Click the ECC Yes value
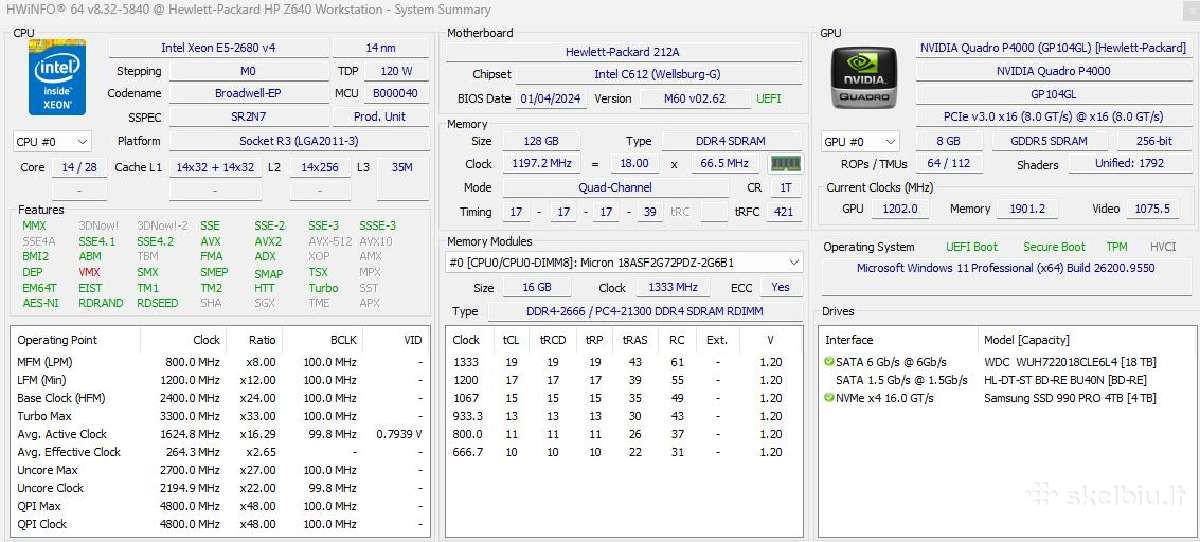This screenshot has height=542, width=1200. coord(780,287)
